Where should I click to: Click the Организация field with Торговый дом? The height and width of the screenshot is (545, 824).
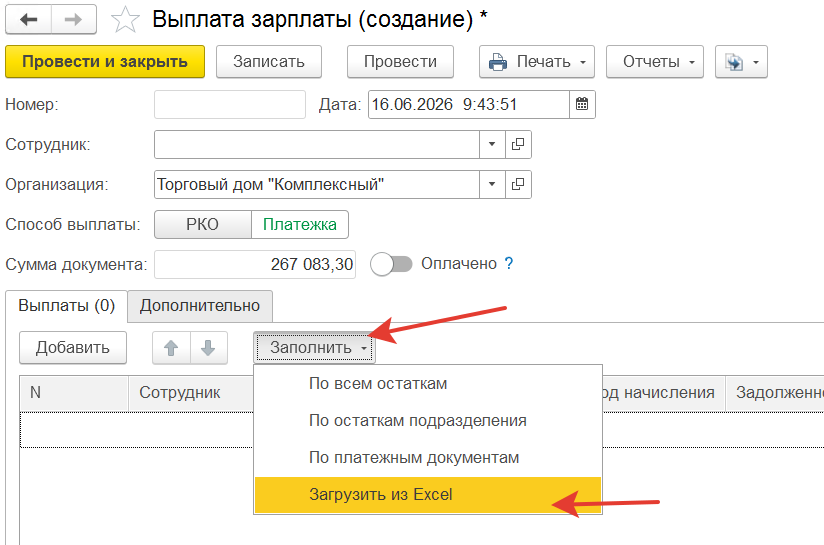[317, 184]
